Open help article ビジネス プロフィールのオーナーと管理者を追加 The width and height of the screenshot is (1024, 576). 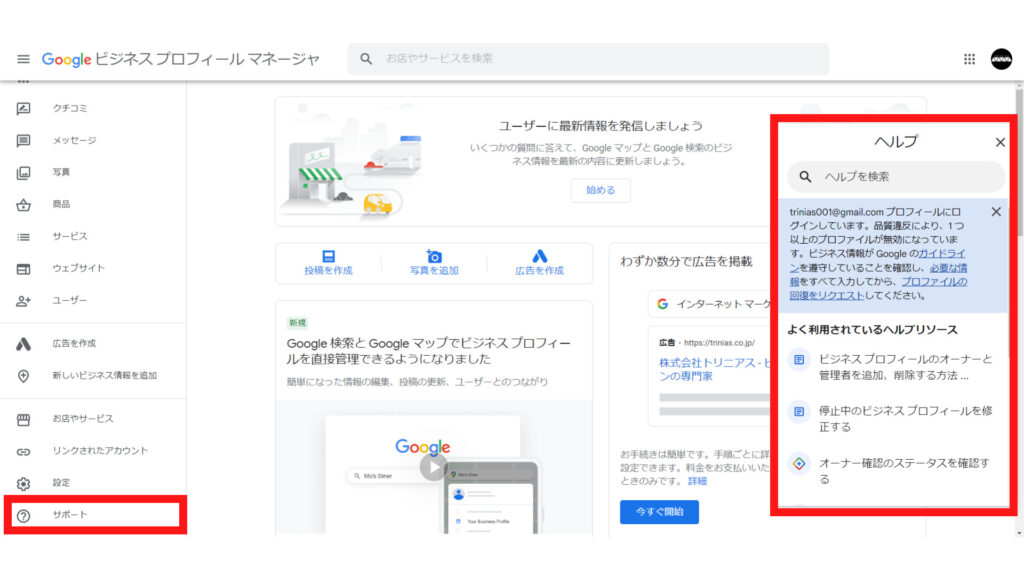tap(905, 368)
